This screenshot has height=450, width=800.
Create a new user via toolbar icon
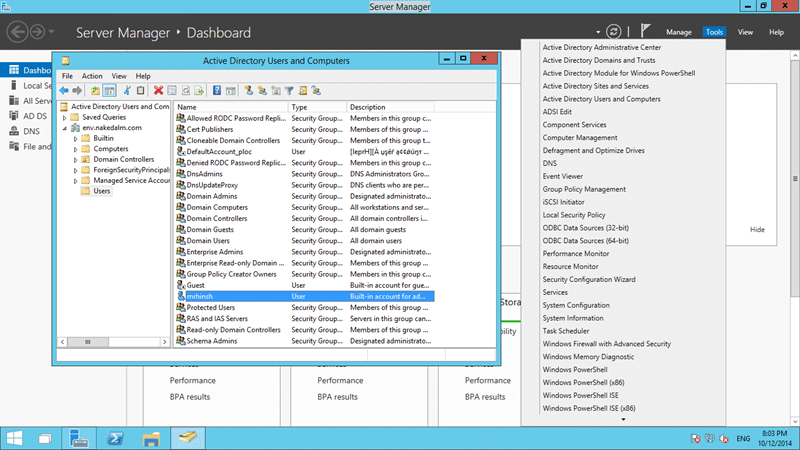point(248,91)
